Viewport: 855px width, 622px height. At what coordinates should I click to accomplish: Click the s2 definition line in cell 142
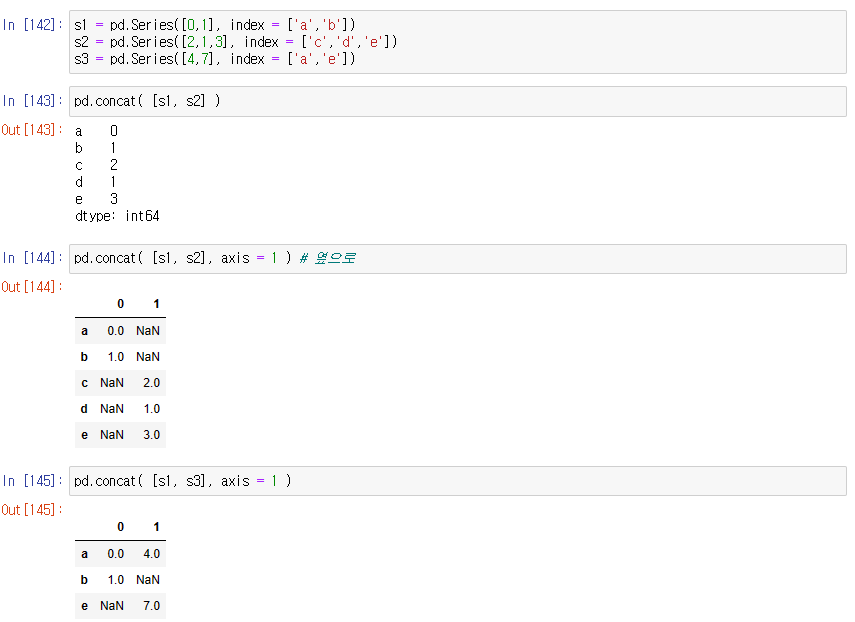tap(236, 42)
